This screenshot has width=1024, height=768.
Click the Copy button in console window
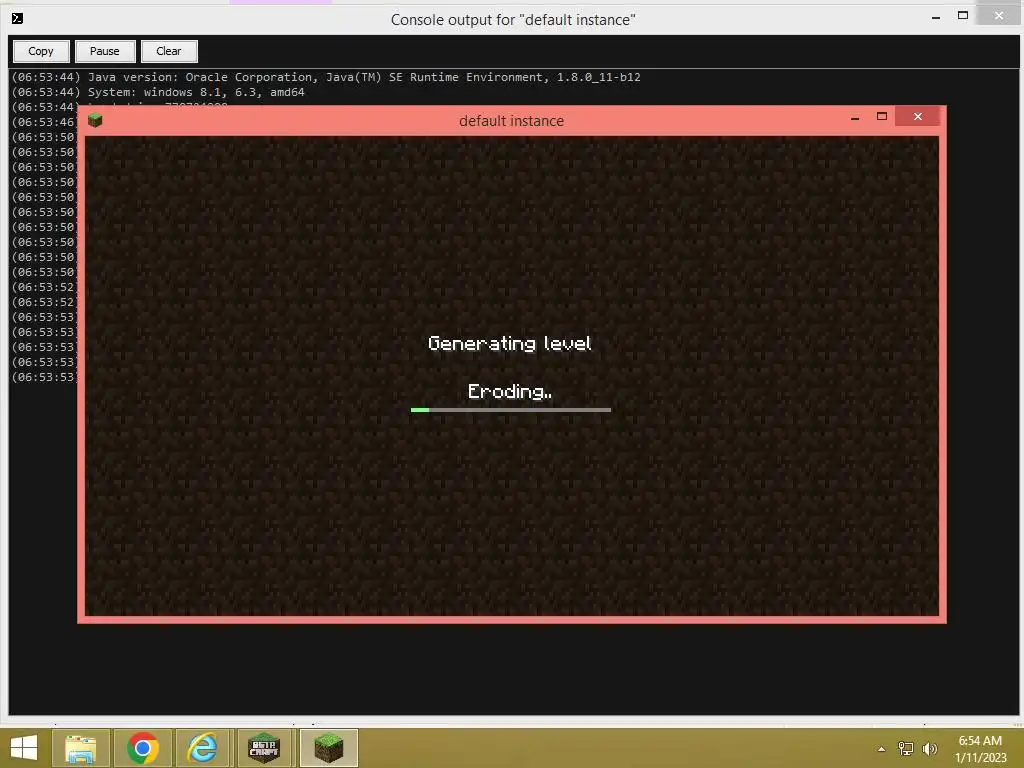40,51
